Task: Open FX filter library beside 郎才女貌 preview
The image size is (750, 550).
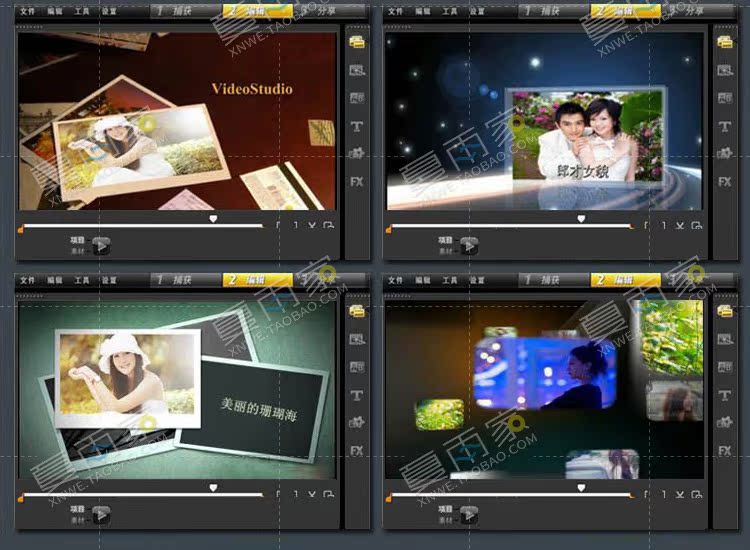Action: pos(725,182)
